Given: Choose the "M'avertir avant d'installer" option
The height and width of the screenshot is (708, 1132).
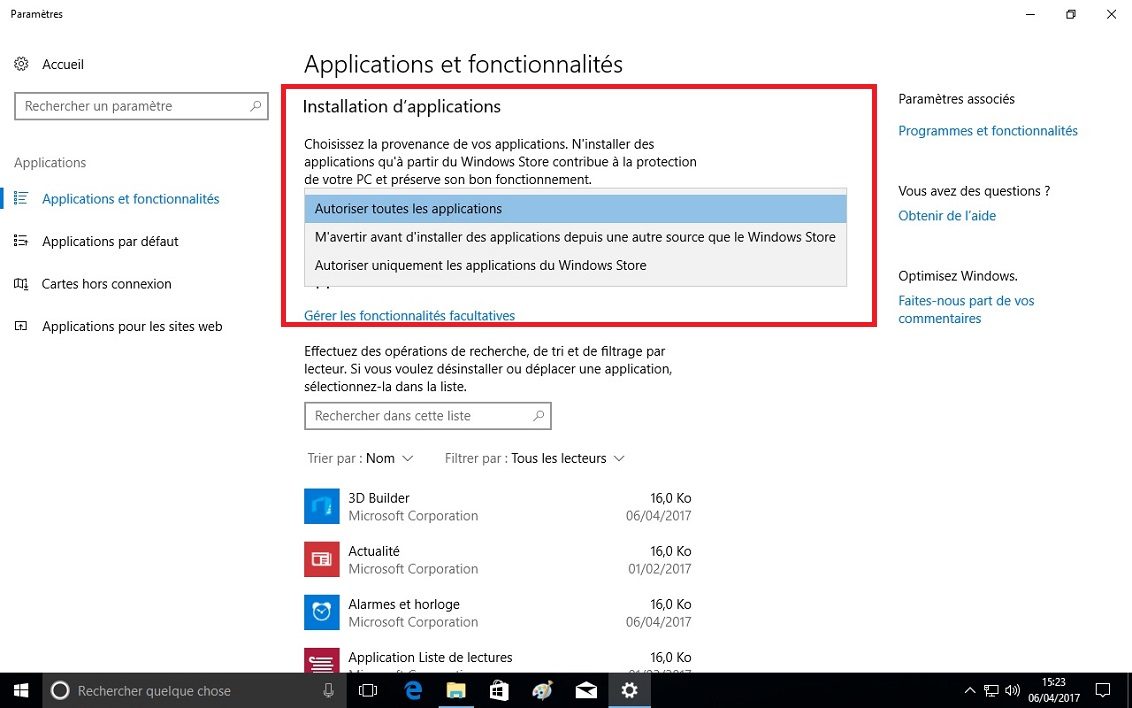Looking at the screenshot, I should (575, 237).
